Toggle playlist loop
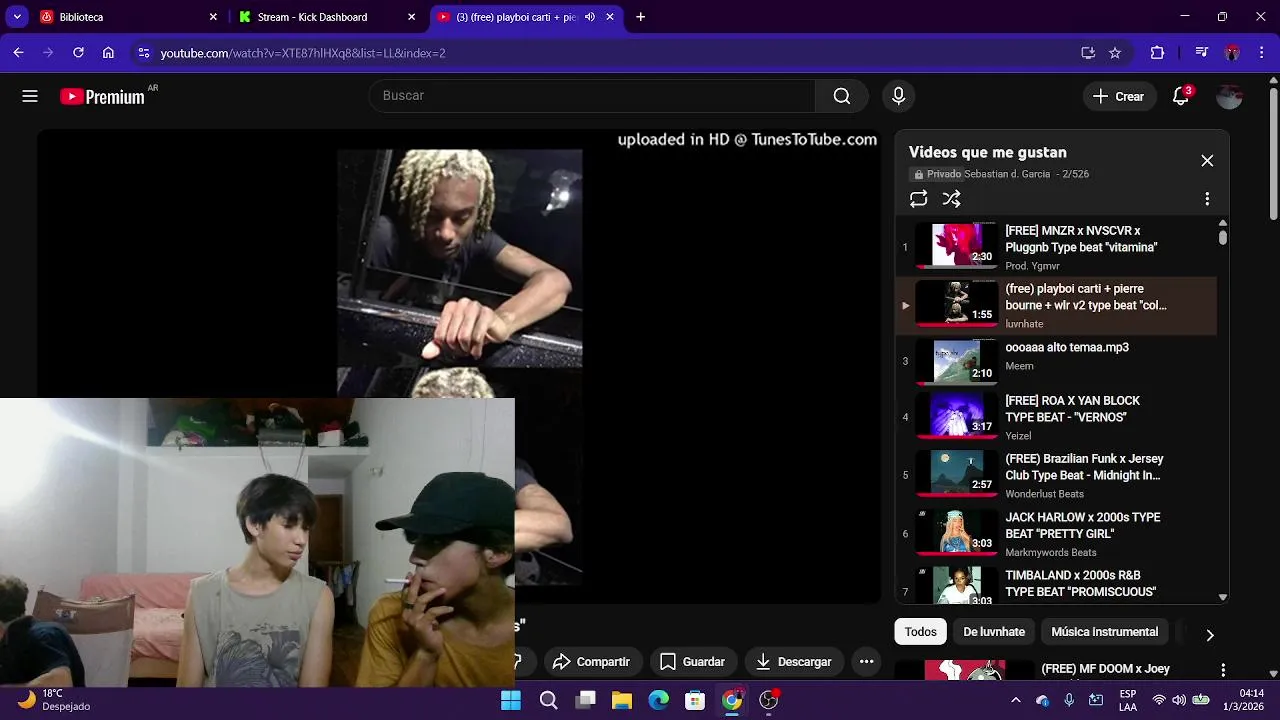This screenshot has width=1280, height=720. 918,199
